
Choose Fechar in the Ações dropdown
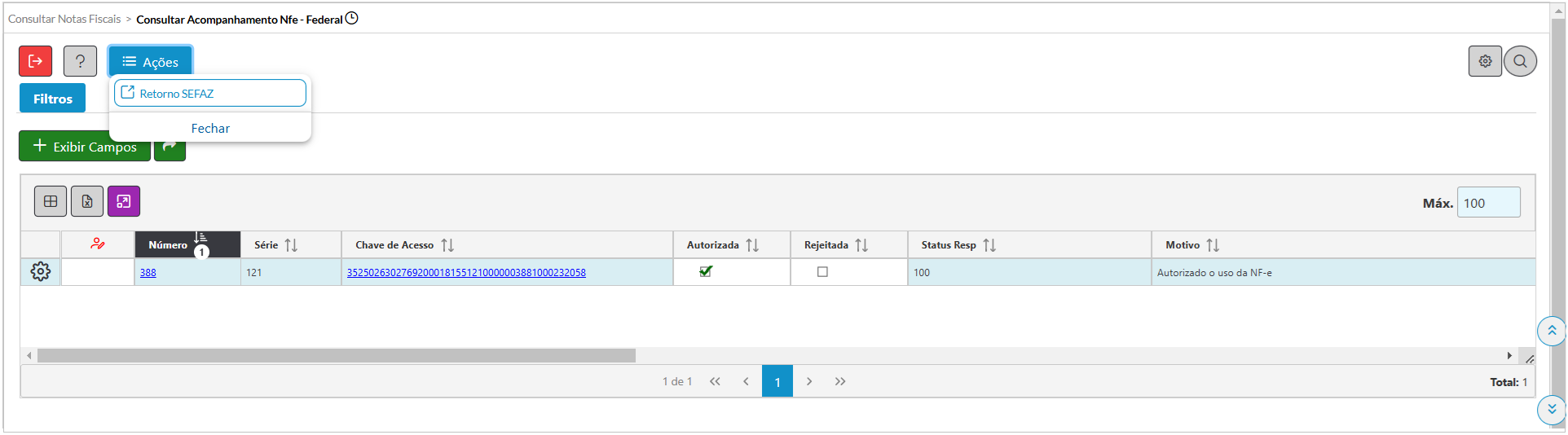(210, 129)
